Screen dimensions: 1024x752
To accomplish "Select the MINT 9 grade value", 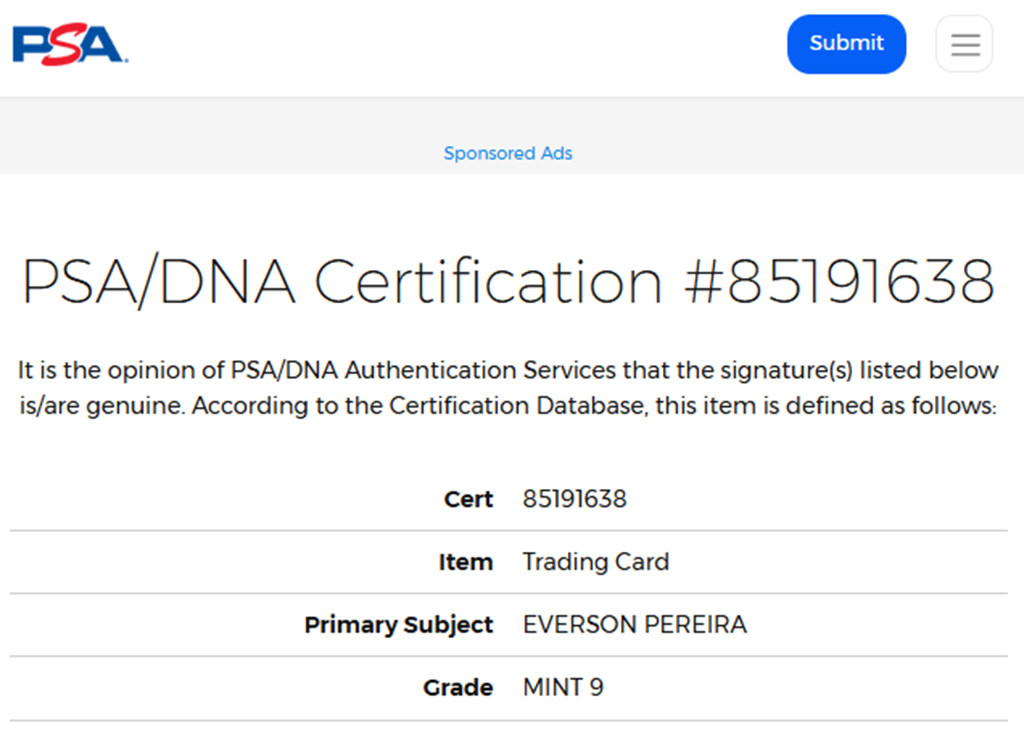I will click(563, 688).
